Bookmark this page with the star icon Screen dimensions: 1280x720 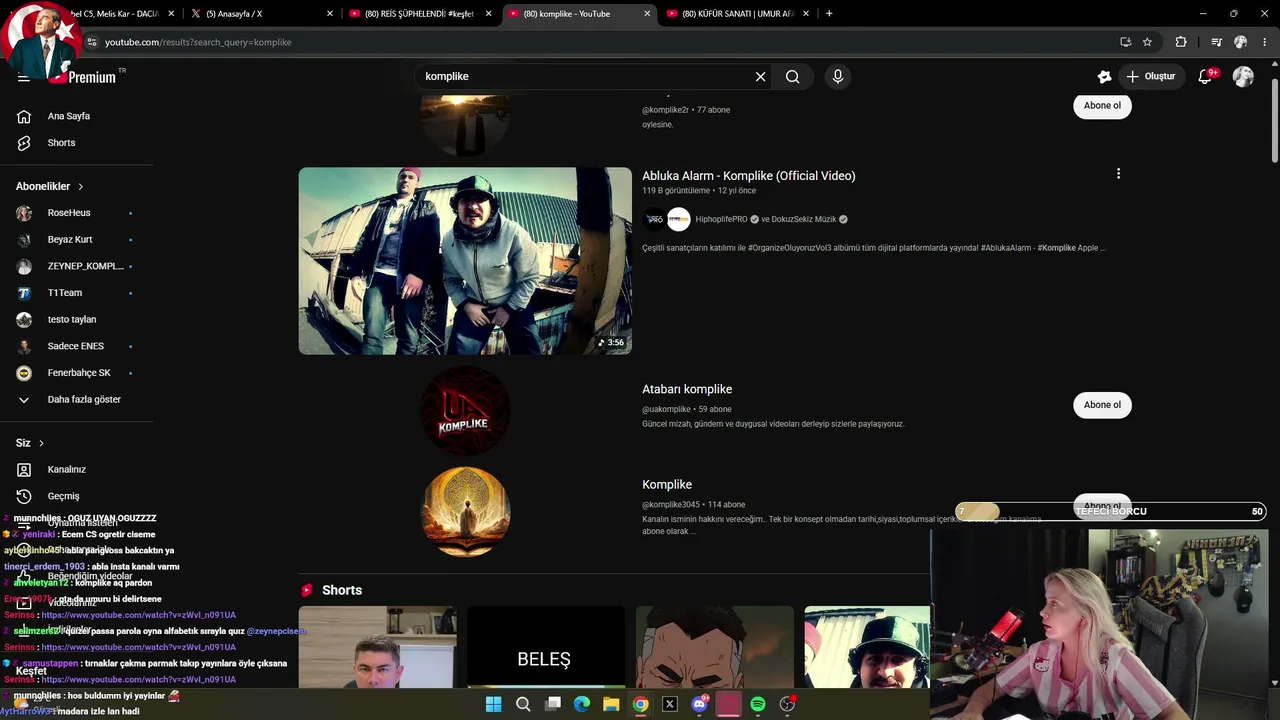1147,42
